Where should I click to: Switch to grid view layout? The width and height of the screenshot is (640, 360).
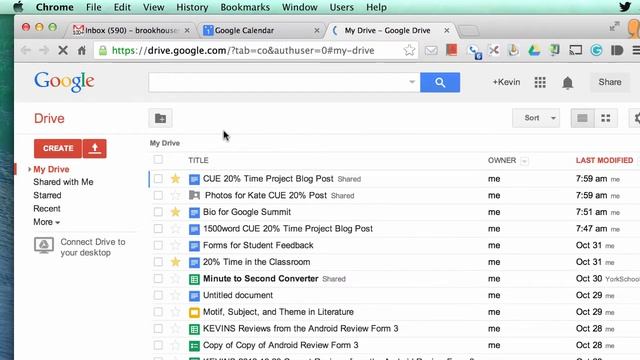tap(606, 118)
